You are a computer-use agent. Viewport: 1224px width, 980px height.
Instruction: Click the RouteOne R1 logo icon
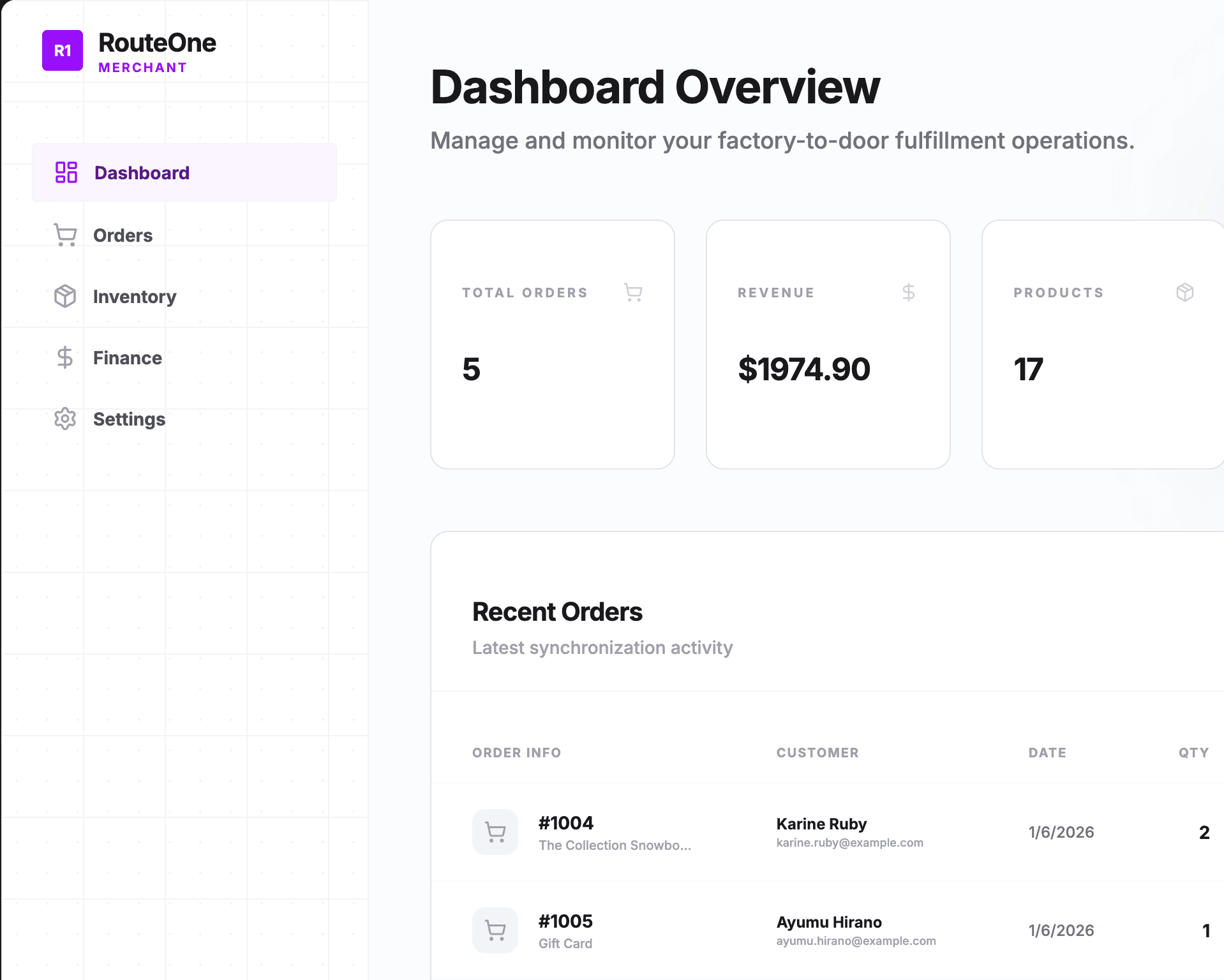[x=62, y=50]
